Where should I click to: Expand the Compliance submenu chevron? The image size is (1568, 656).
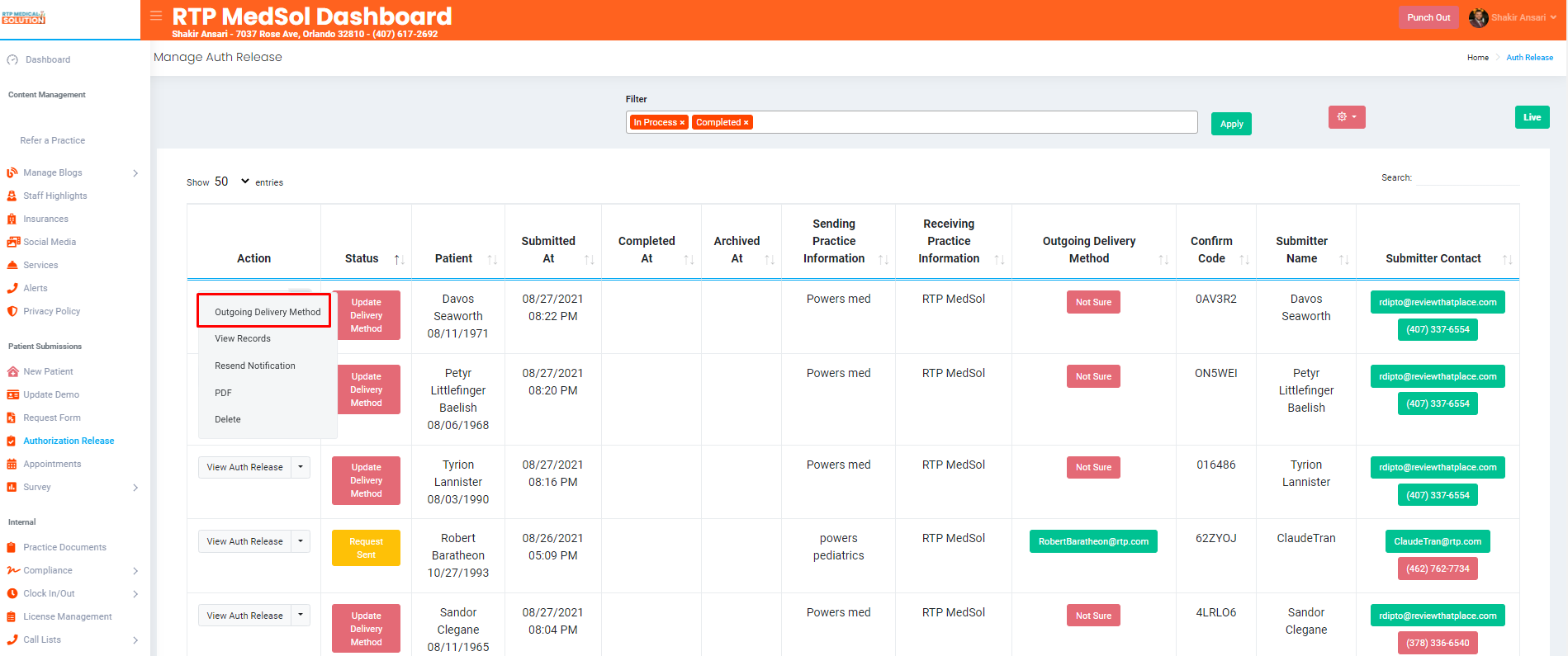click(135, 571)
